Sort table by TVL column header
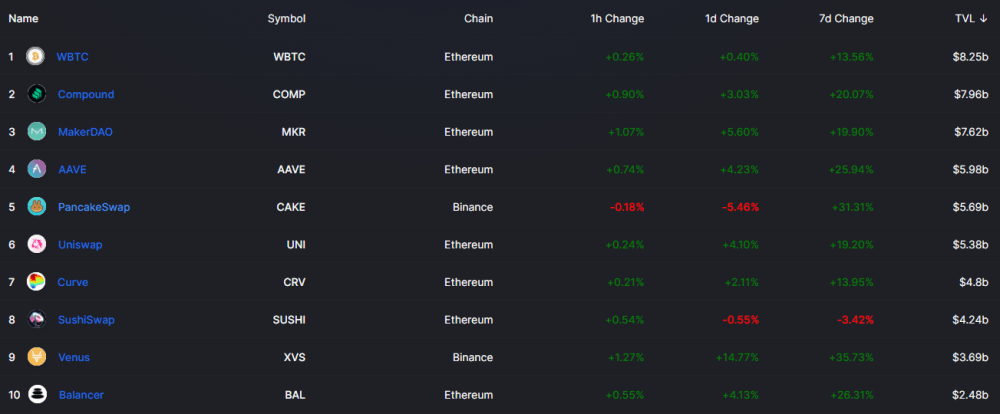Viewport: 1000px width, 414px height. pos(971,18)
